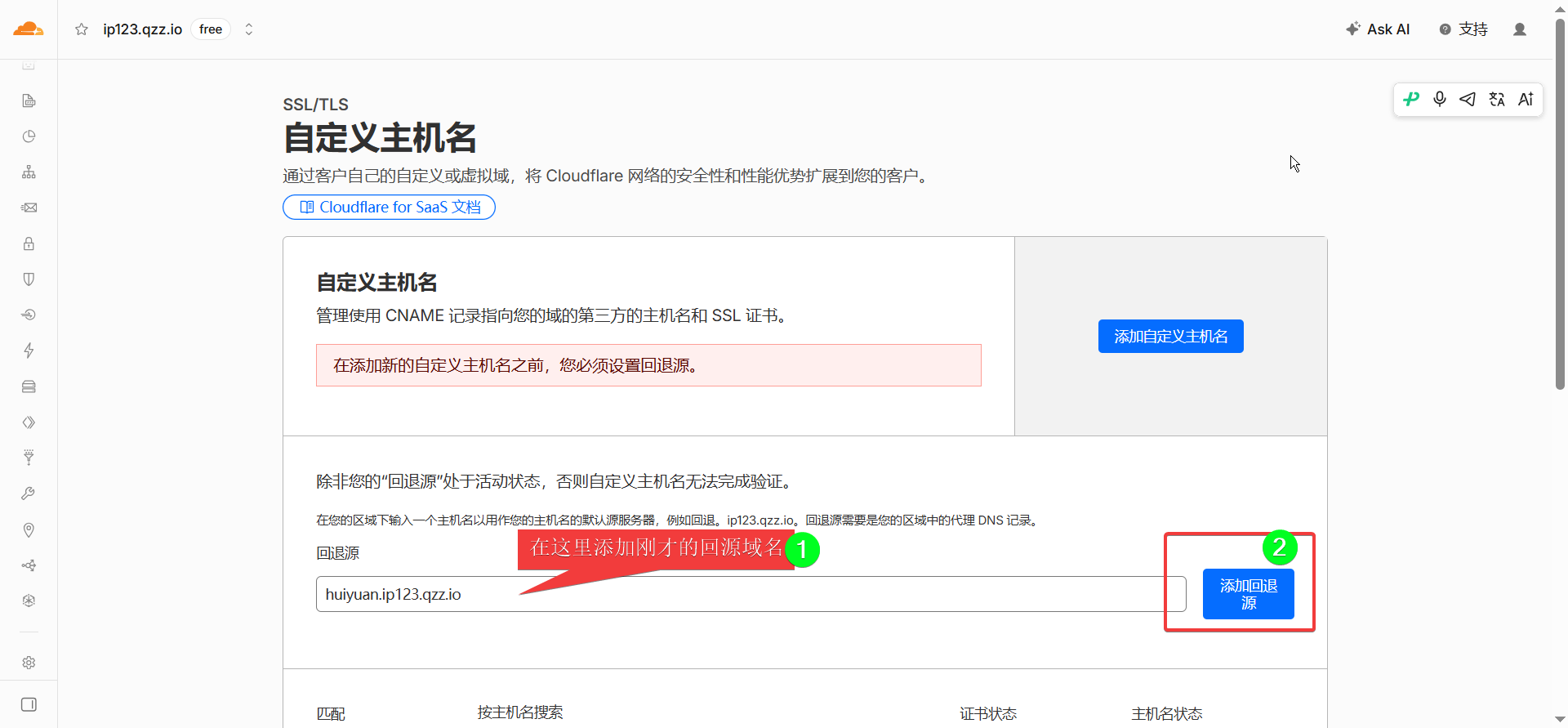Click the page vertical scrollbar
The image size is (1568, 728).
[x=1560, y=204]
